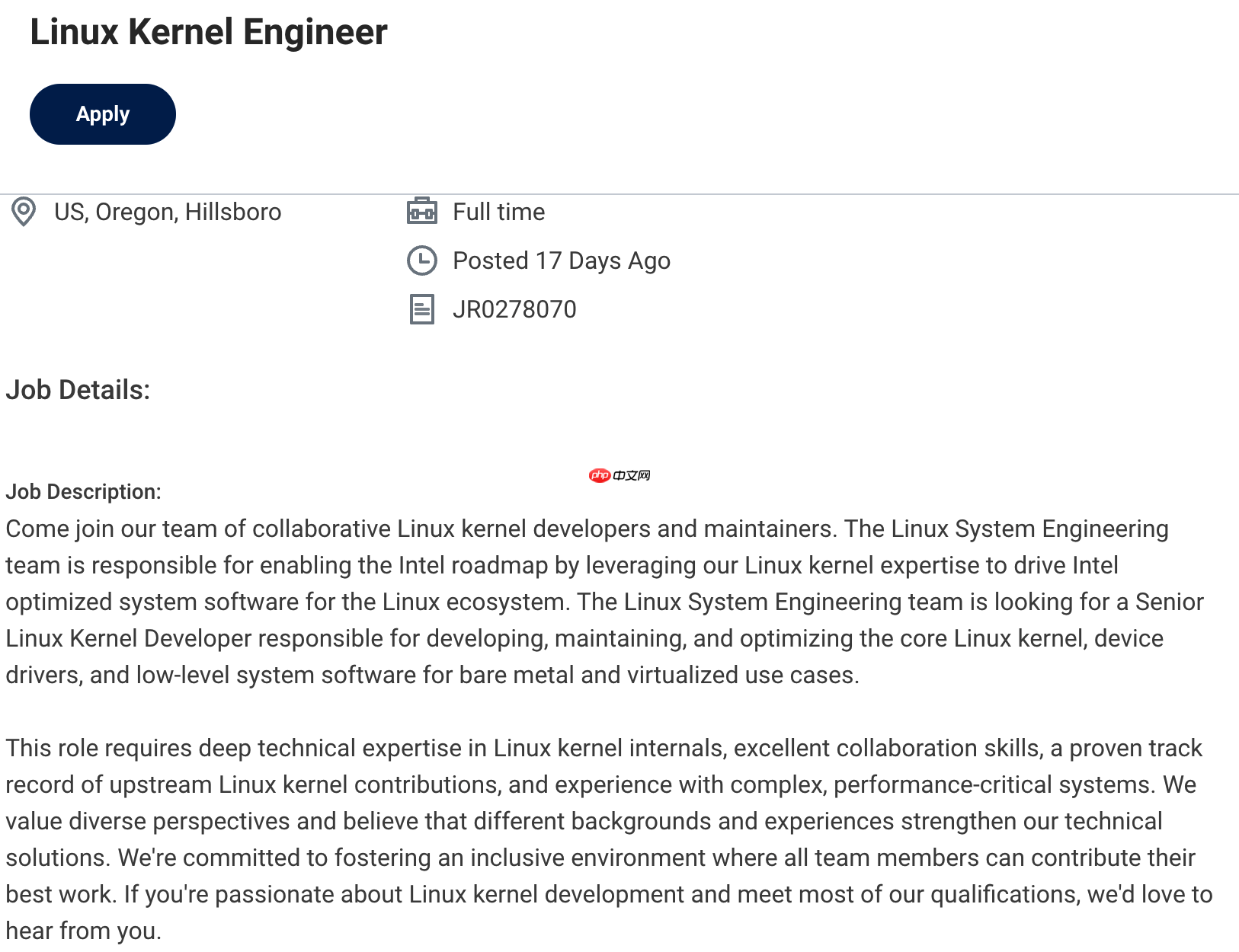
Task: Click the clock icon next to Posted 17 Days Ago
Action: 422,260
